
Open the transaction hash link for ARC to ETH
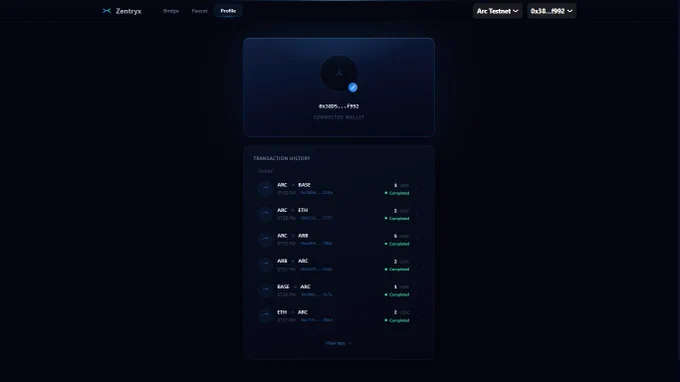tap(317, 218)
